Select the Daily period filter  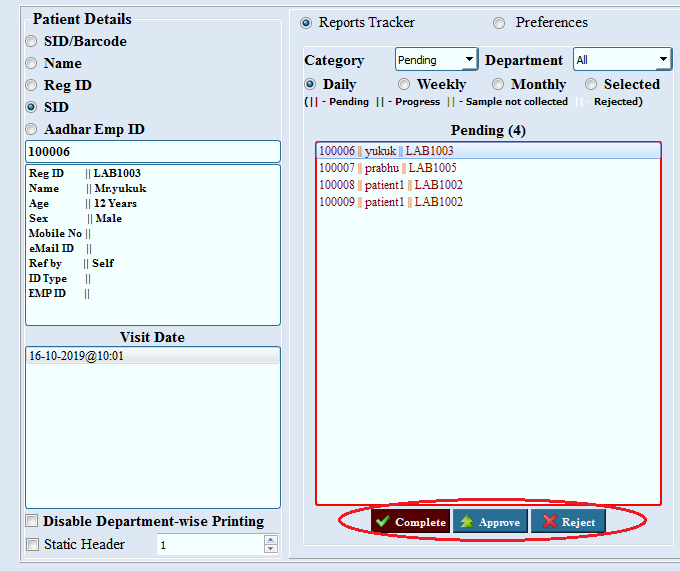point(310,84)
